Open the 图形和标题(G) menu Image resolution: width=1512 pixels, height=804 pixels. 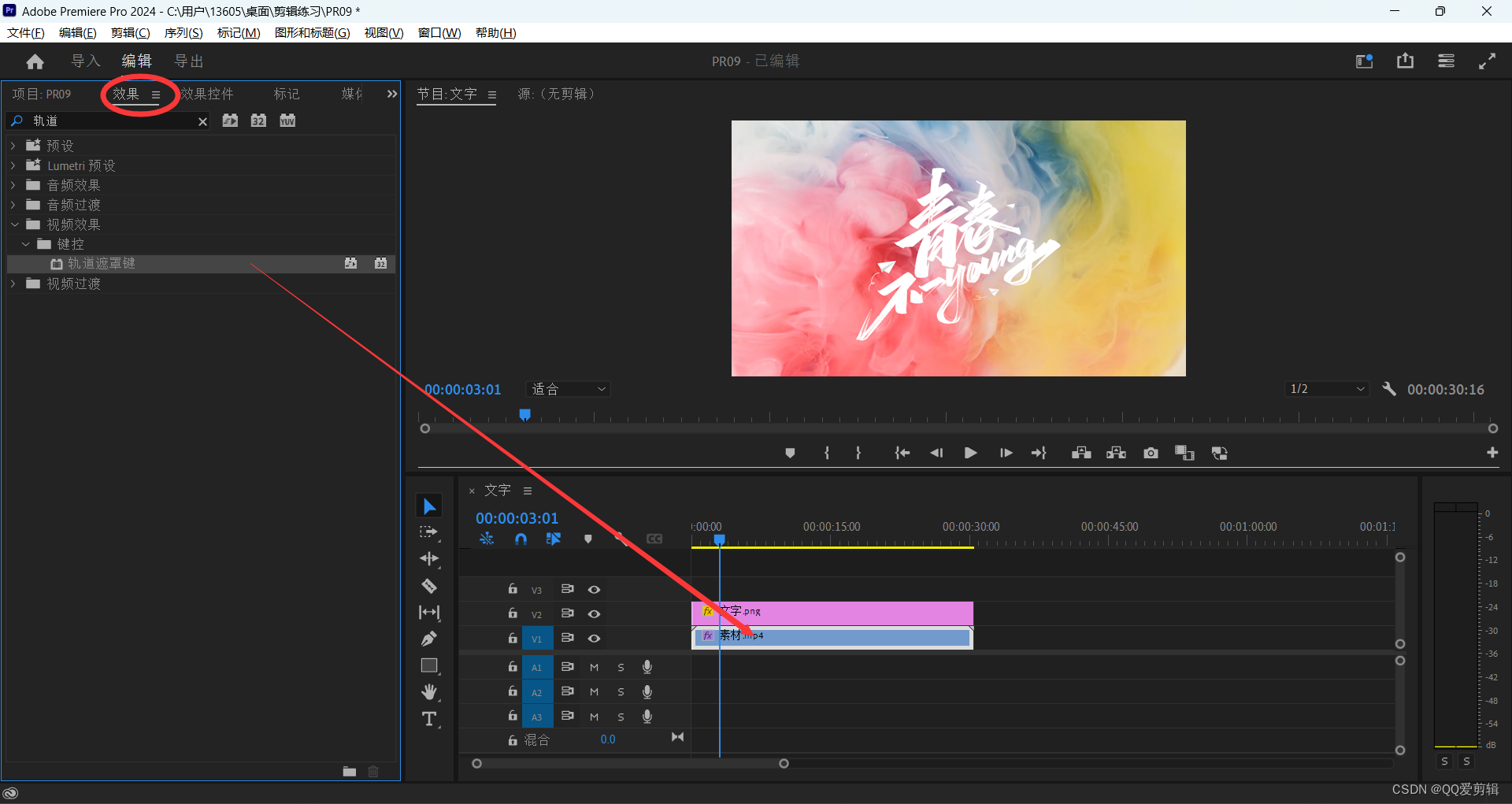[313, 32]
